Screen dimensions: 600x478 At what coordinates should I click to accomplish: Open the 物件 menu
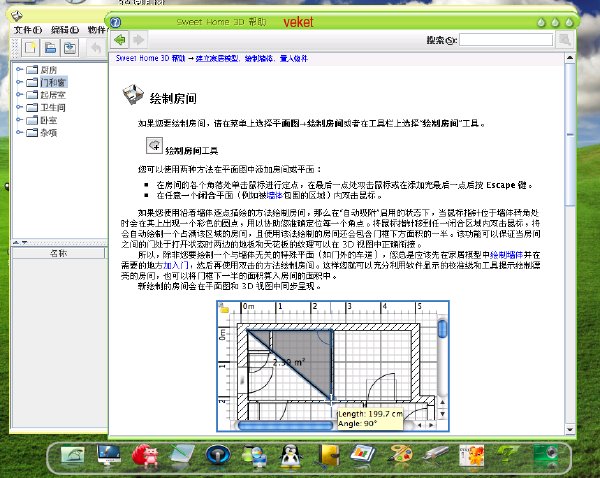(x=96, y=29)
